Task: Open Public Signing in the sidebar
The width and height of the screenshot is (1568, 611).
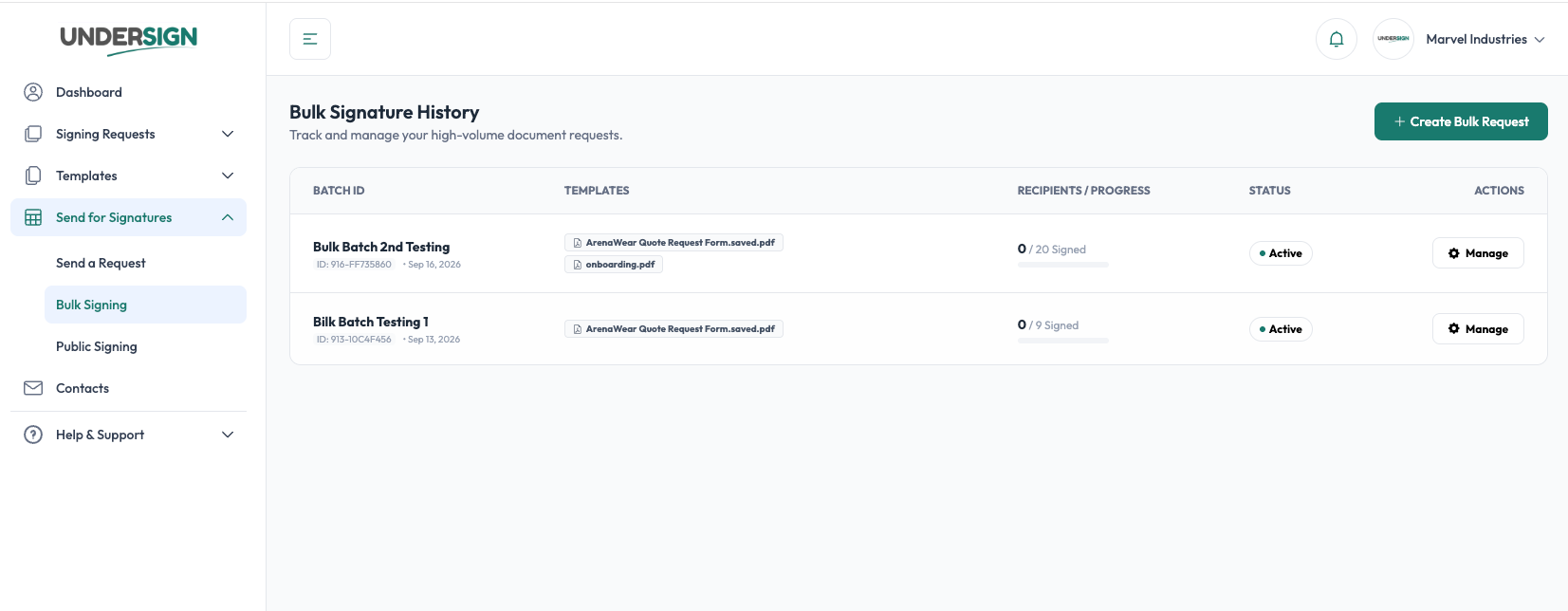Action: [145, 346]
